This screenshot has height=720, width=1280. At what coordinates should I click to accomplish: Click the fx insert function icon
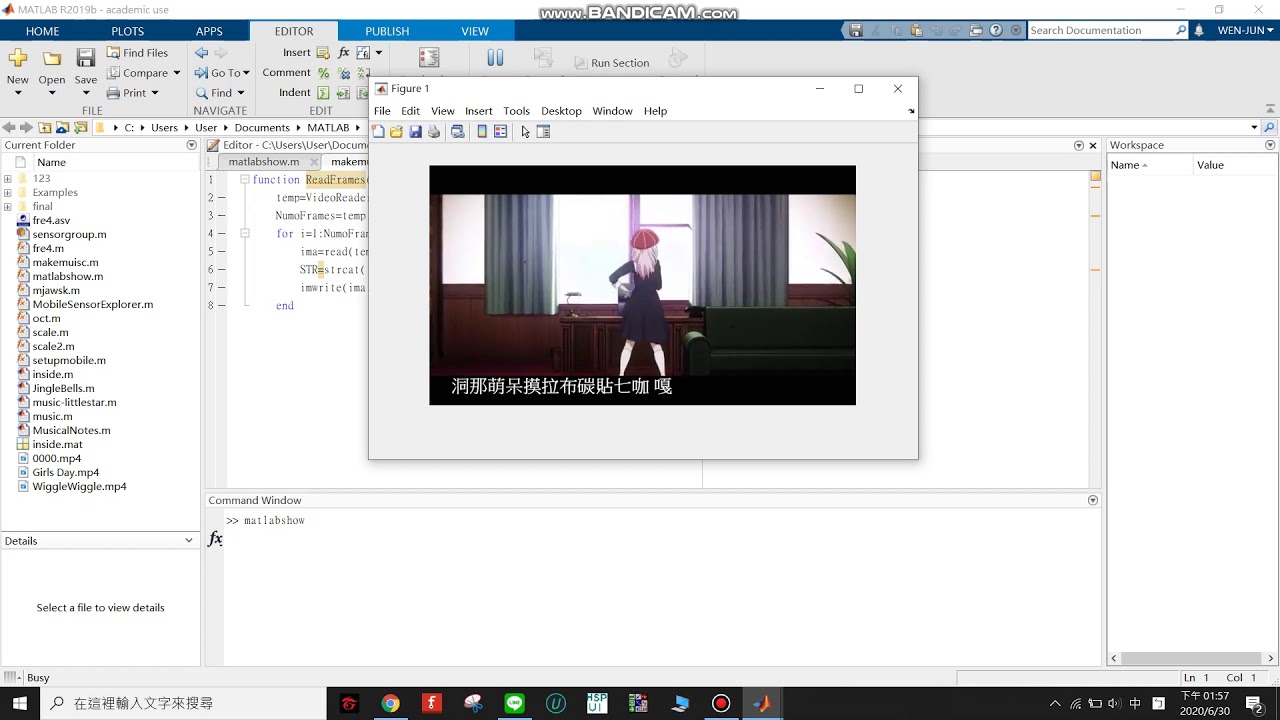point(344,53)
